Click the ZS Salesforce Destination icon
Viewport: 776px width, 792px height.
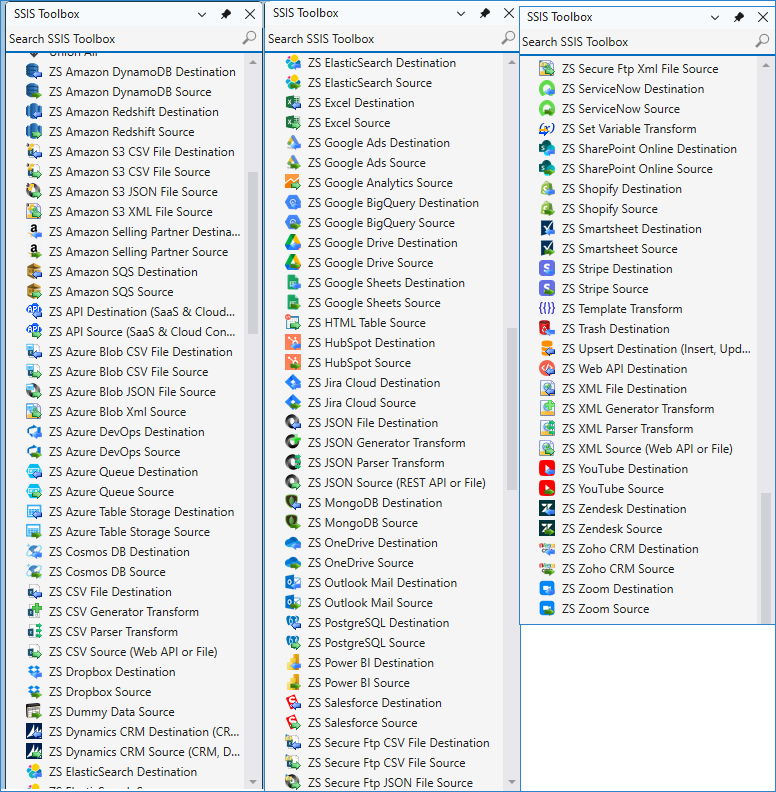coord(293,703)
